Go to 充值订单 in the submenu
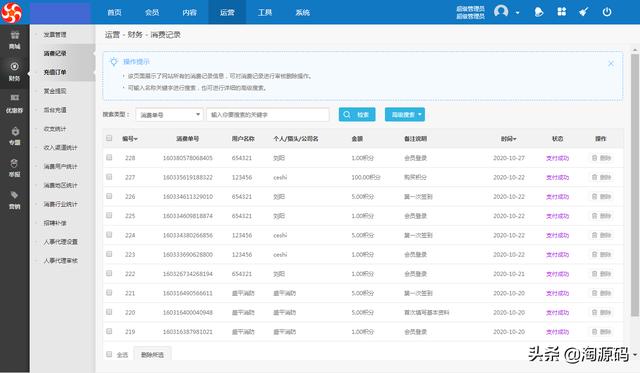Image resolution: width=640 pixels, height=373 pixels. click(x=55, y=72)
